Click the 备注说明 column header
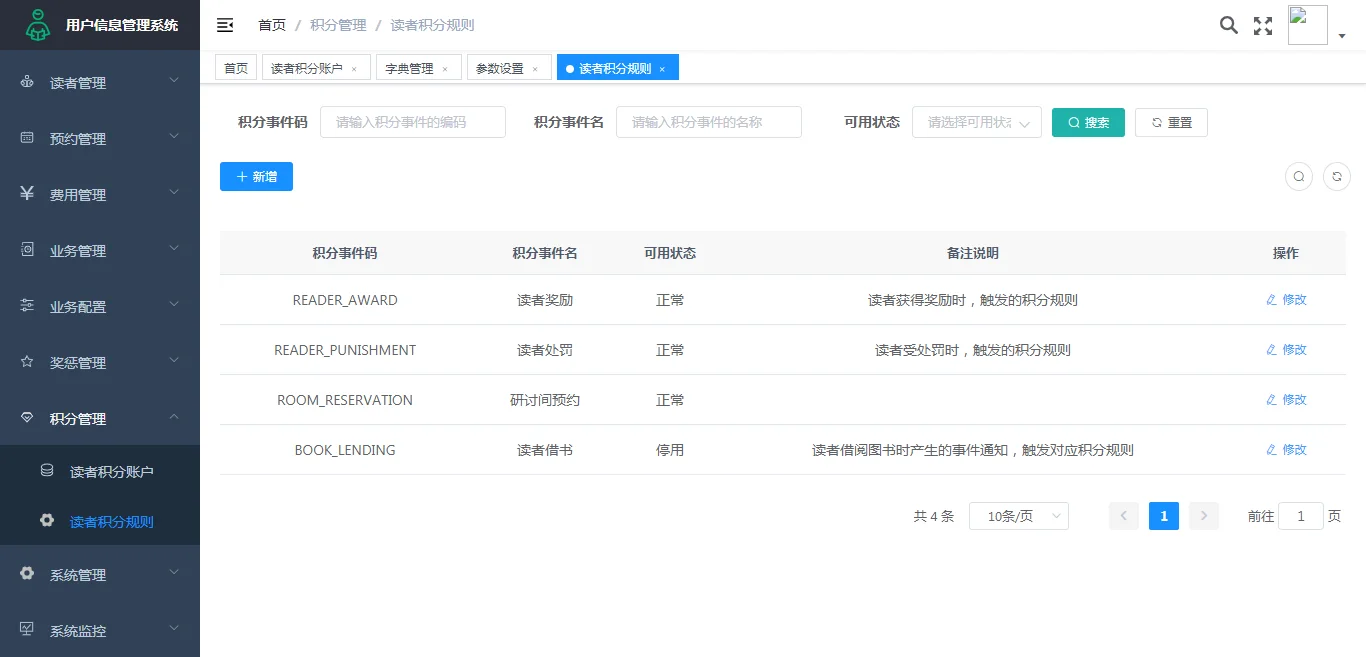 point(973,253)
